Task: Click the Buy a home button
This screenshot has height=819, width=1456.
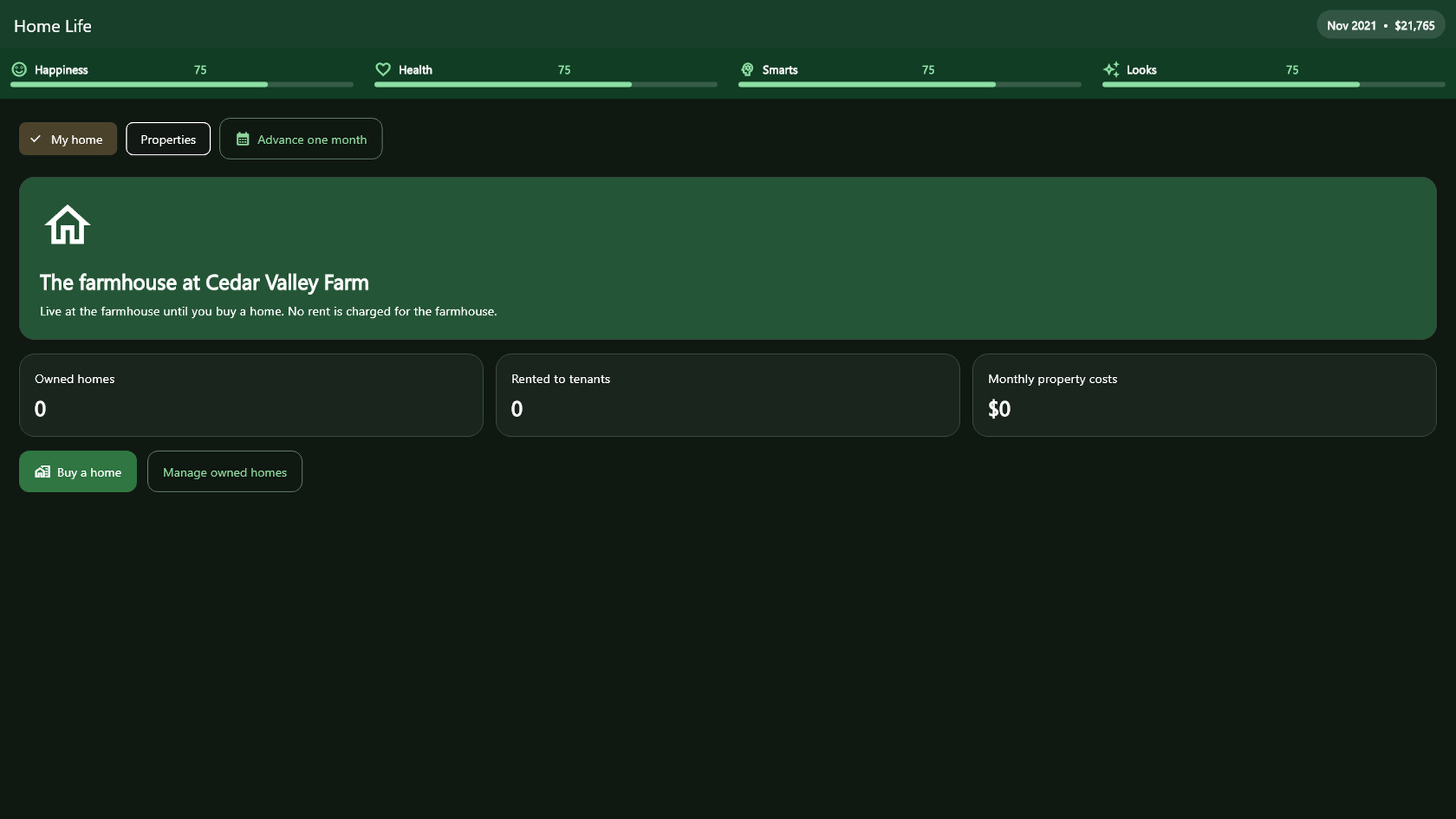Action: [x=78, y=472]
